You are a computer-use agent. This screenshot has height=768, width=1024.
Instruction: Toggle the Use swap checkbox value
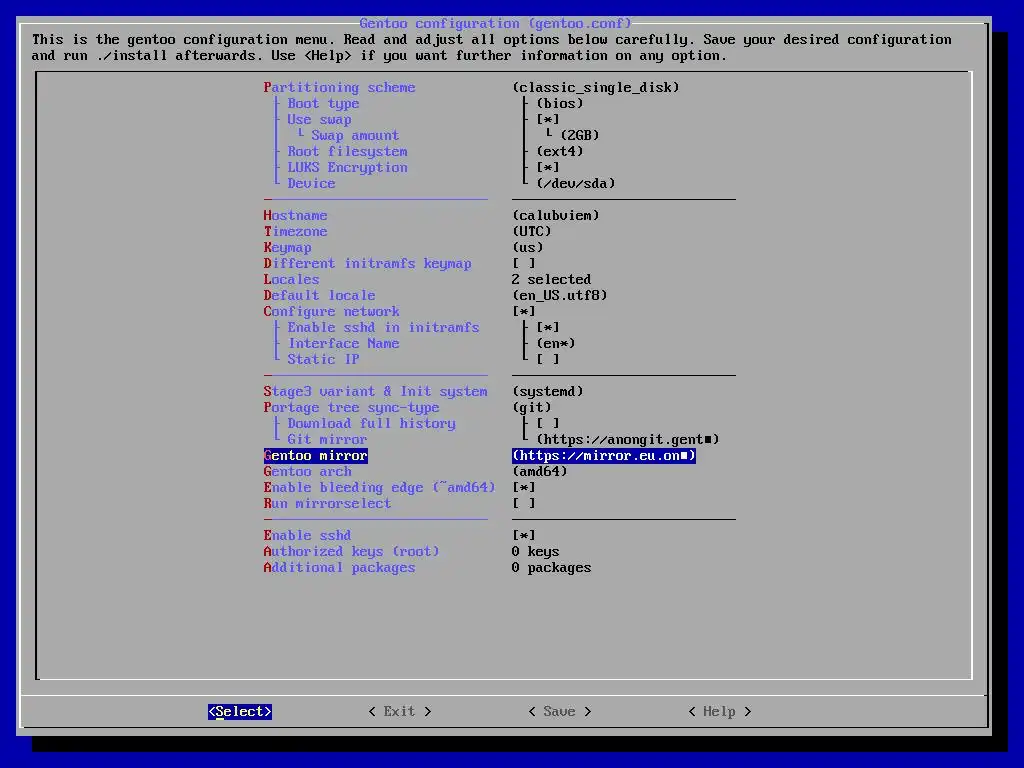548,120
